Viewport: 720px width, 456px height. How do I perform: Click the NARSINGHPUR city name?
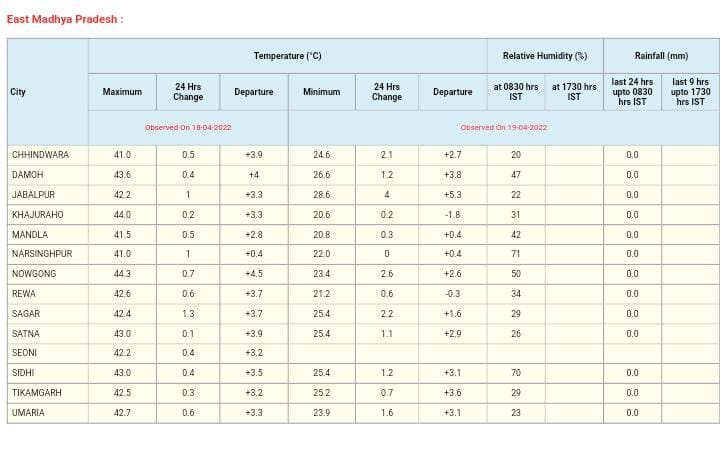pyautogui.click(x=42, y=254)
